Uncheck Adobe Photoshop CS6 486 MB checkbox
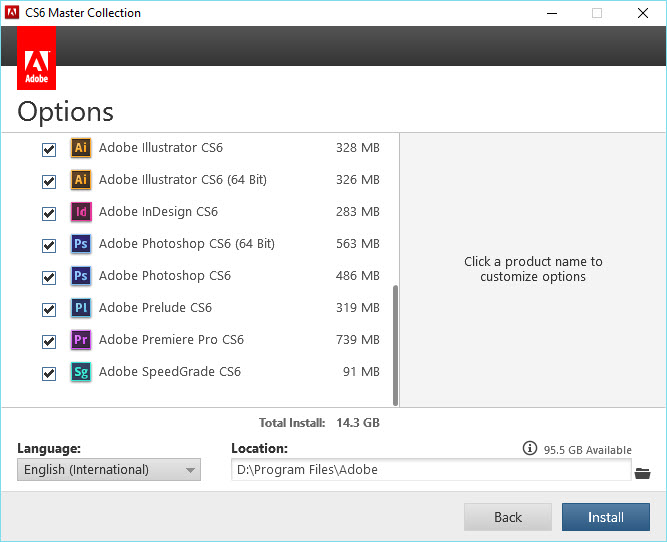This screenshot has height=542, width=667. [49, 278]
